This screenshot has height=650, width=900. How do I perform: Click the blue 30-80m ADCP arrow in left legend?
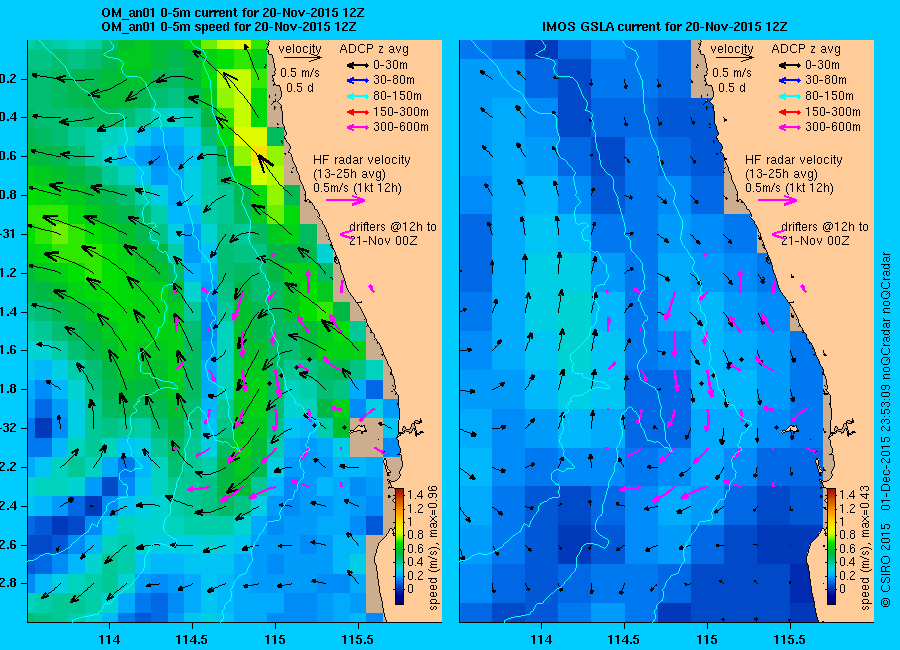(x=358, y=81)
